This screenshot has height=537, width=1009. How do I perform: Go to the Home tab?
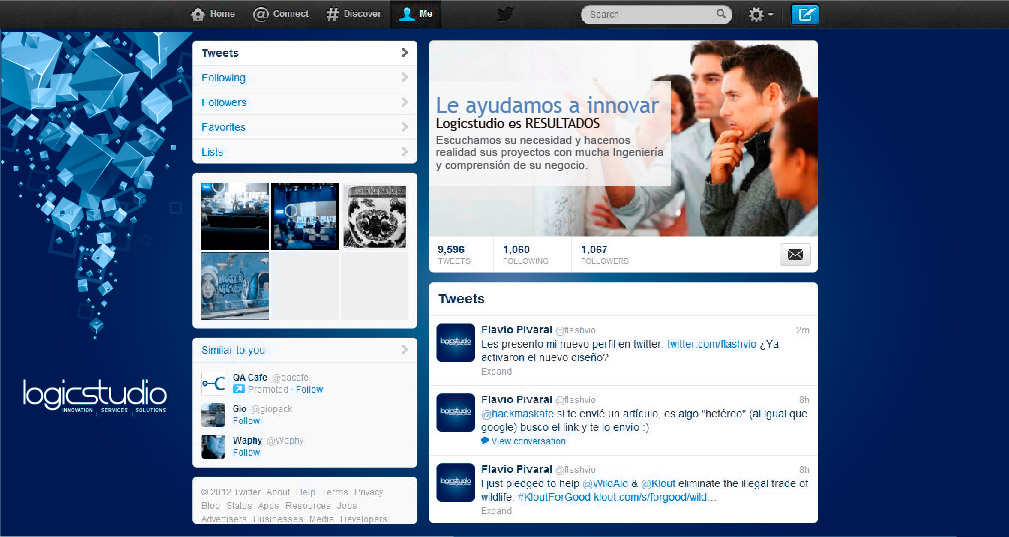point(213,14)
